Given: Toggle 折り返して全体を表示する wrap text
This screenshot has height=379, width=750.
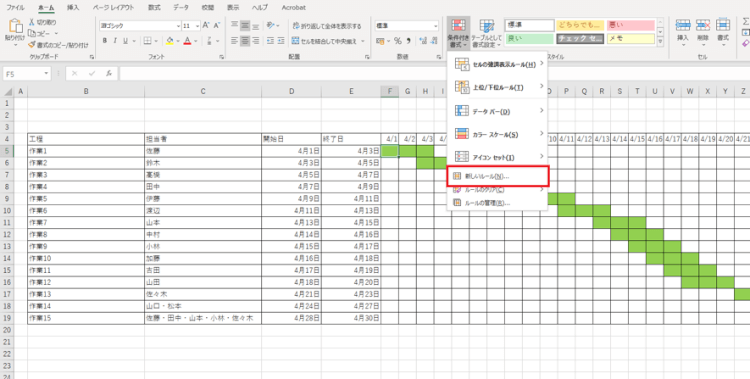Looking at the screenshot, I should point(327,26).
